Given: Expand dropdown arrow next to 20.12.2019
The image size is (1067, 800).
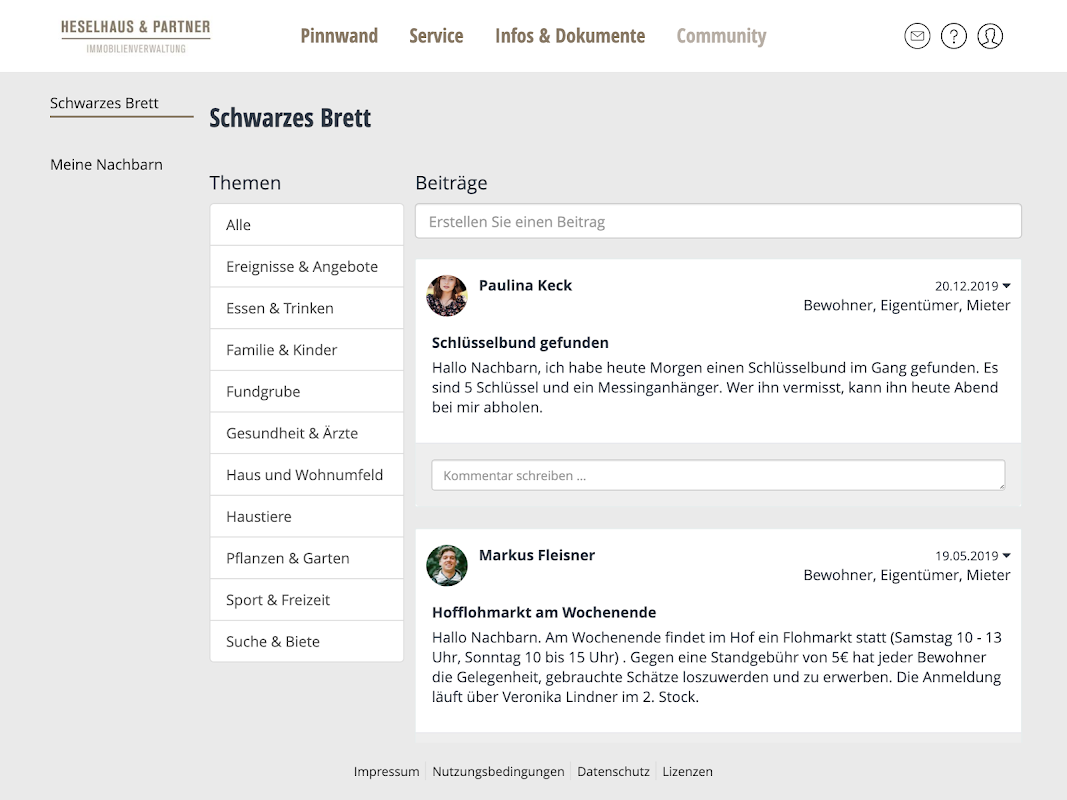Looking at the screenshot, I should click(1006, 286).
